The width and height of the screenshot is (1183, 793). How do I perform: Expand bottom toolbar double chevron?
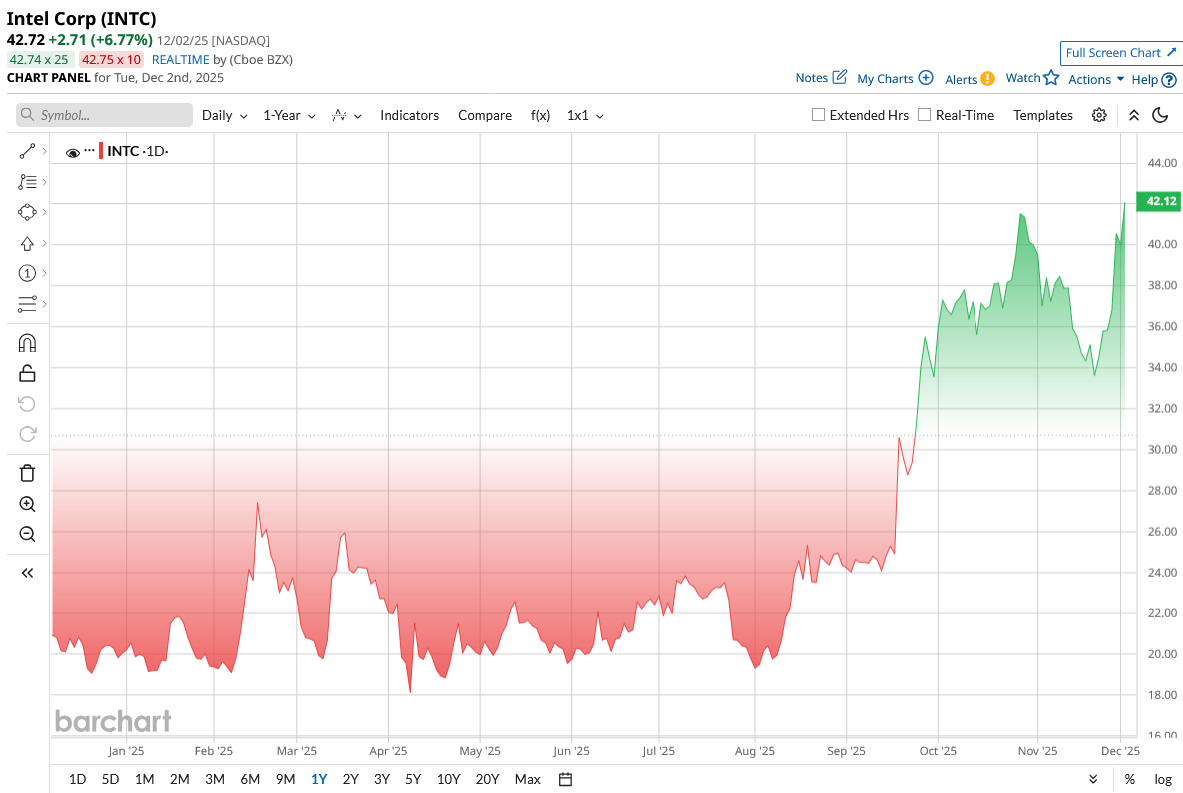[1093, 779]
